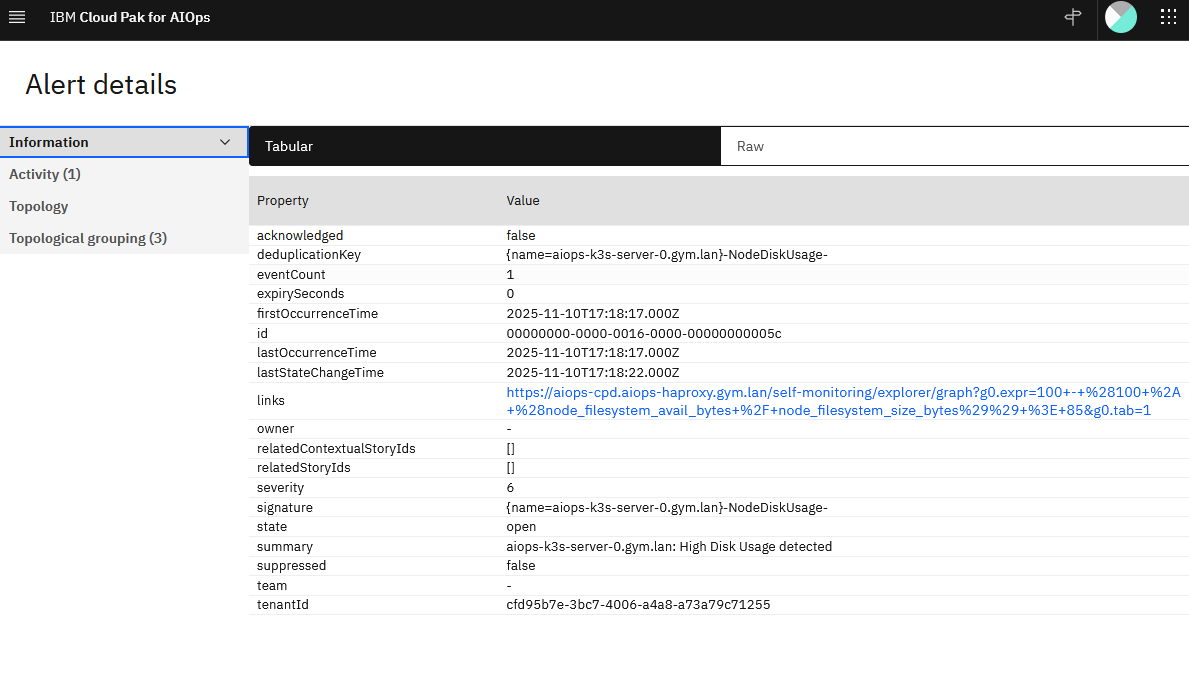Open the Activity (1) section
This screenshot has width=1189, height=687.
pos(45,174)
